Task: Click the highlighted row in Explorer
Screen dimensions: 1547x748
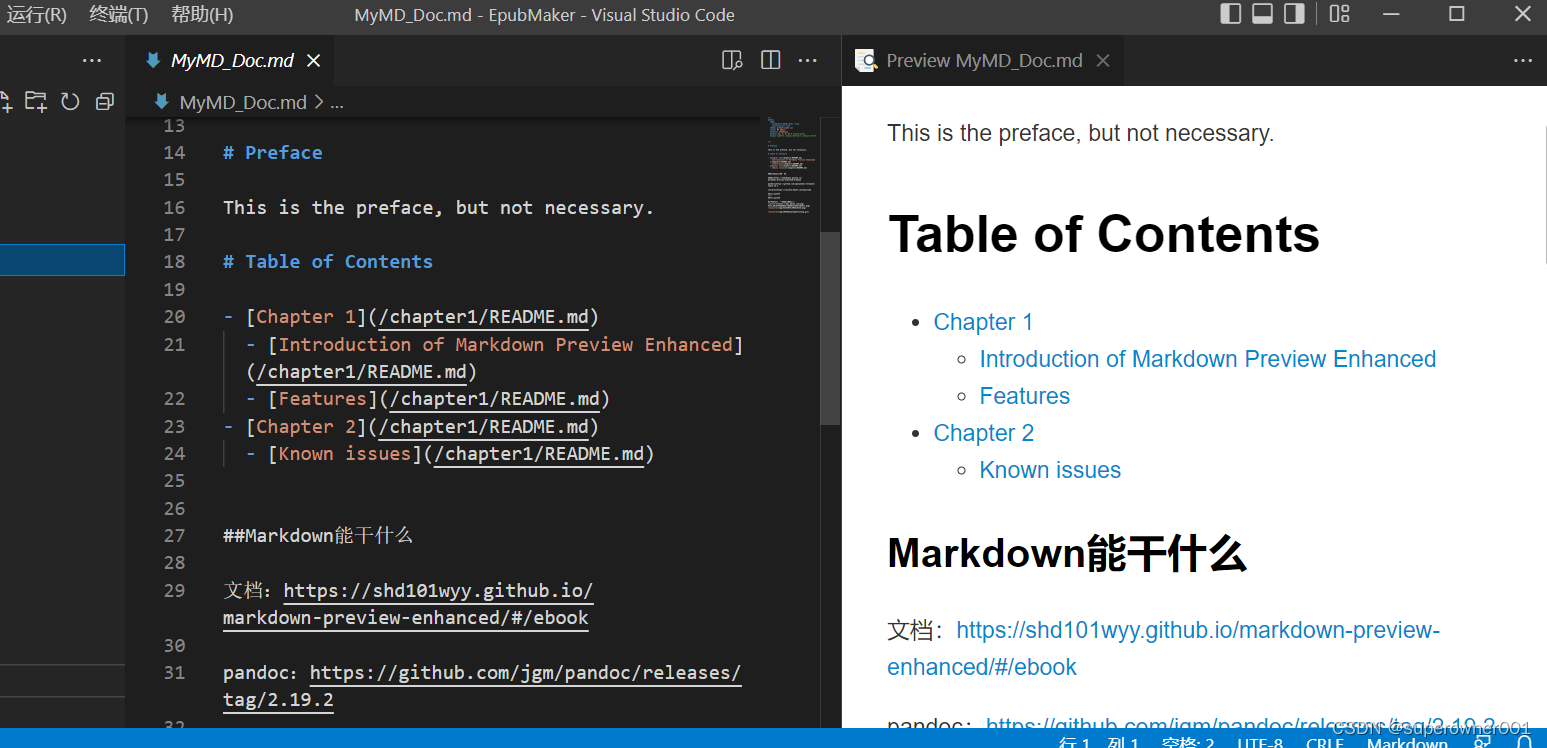Action: point(62,260)
